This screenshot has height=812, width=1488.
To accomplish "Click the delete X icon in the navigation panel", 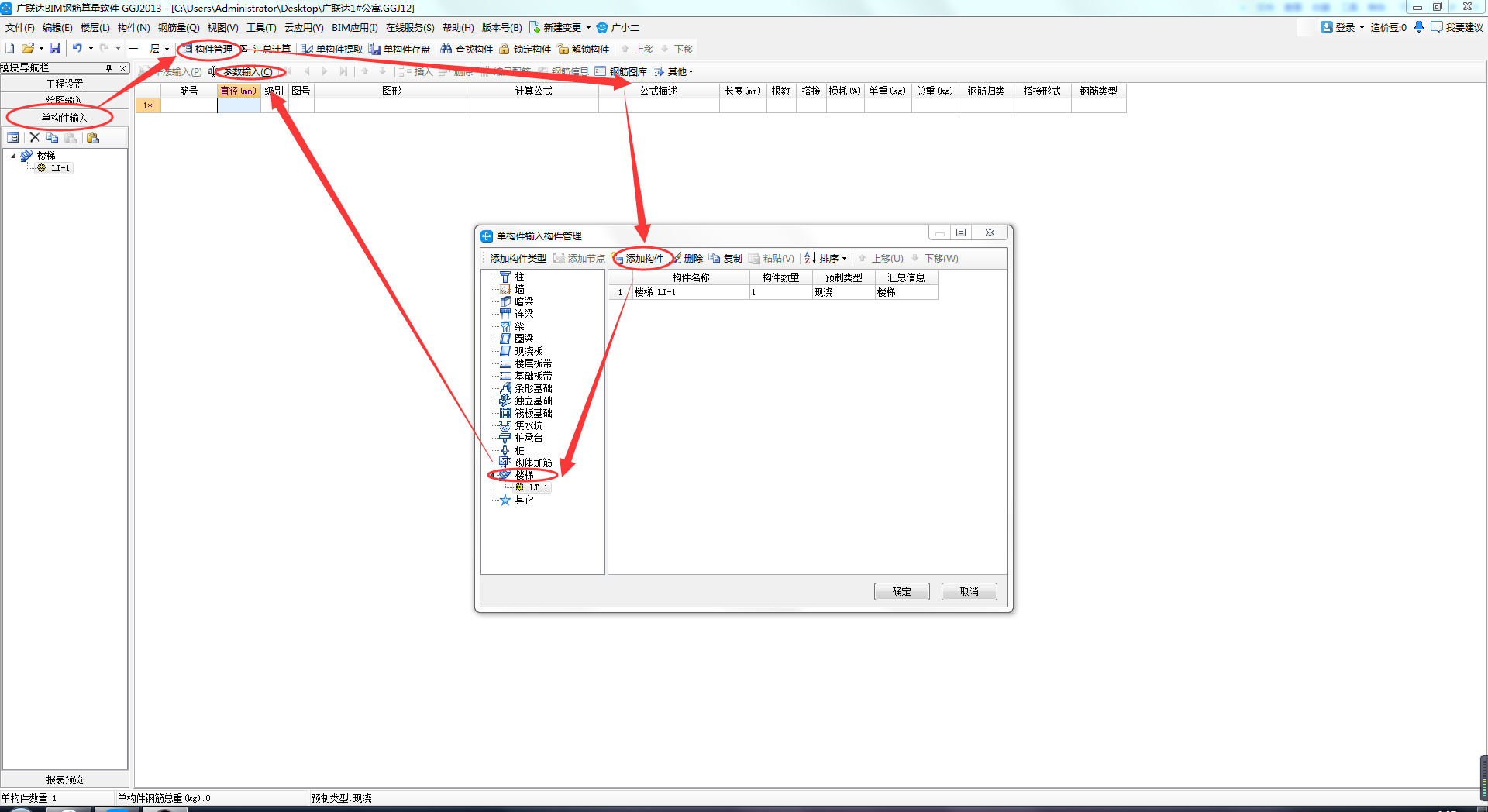I will (34, 138).
